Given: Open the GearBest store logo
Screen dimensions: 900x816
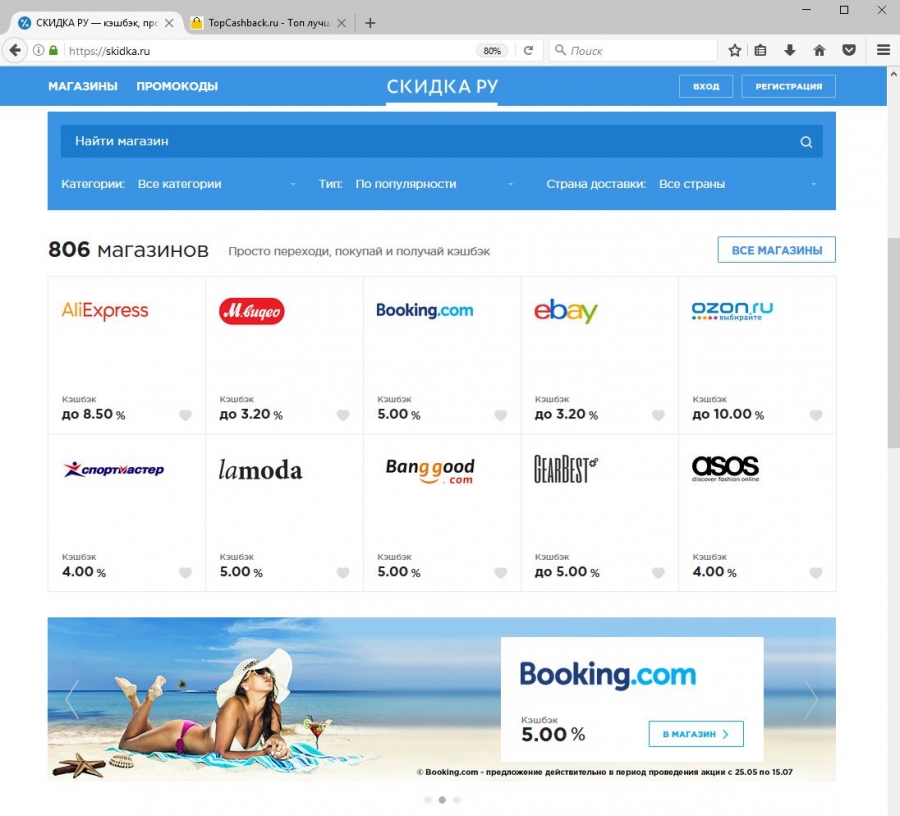Looking at the screenshot, I should 566,469.
